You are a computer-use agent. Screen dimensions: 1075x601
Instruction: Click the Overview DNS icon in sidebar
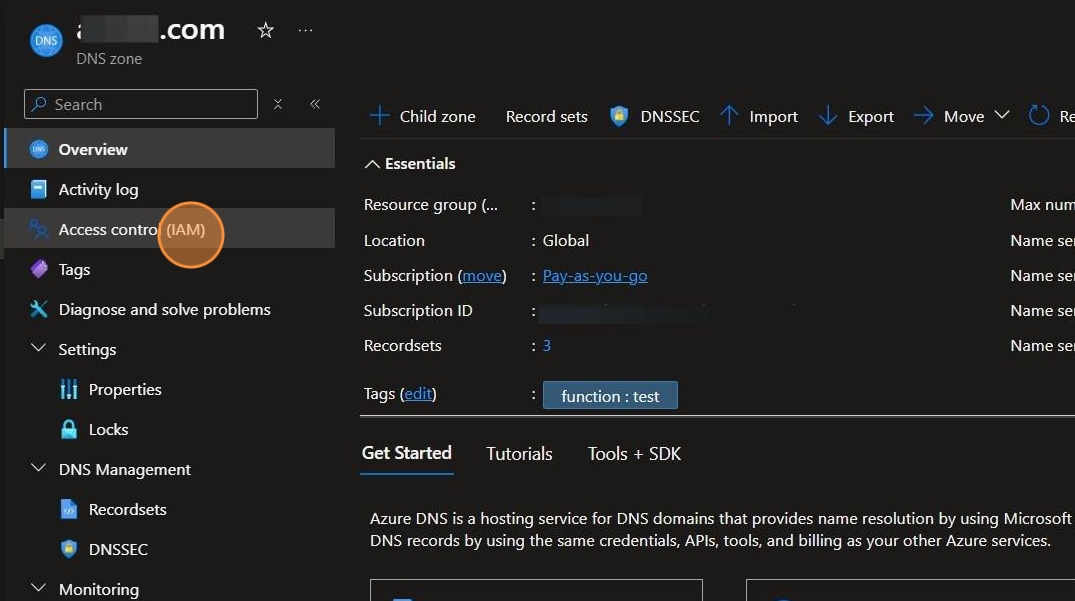point(39,149)
